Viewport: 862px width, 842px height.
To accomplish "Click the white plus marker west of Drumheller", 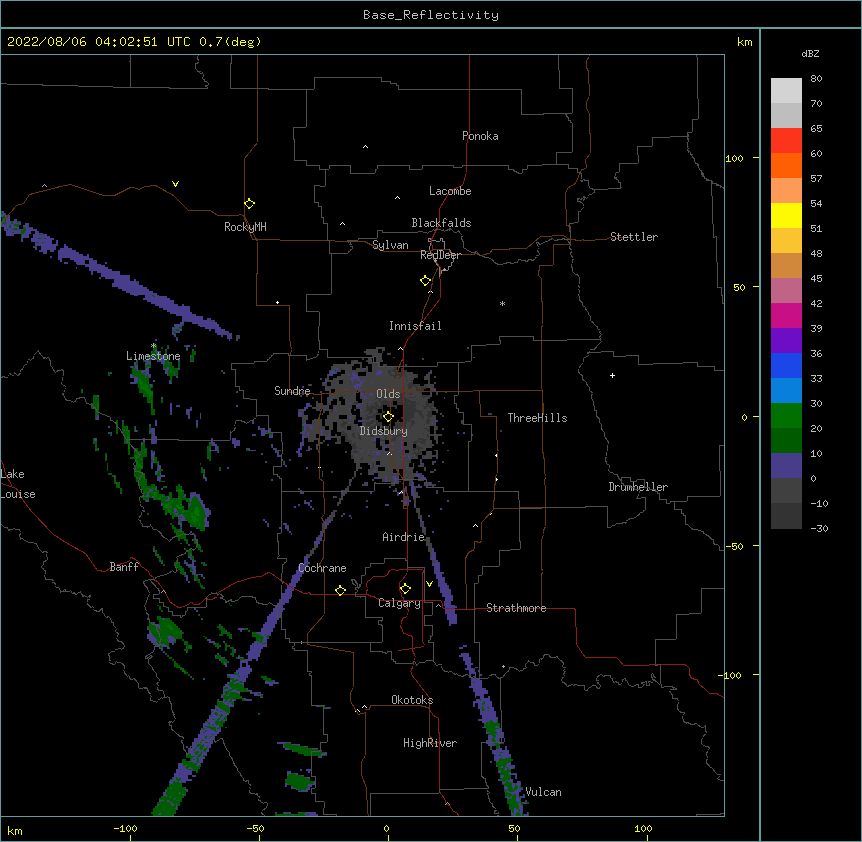I will pos(612,375).
